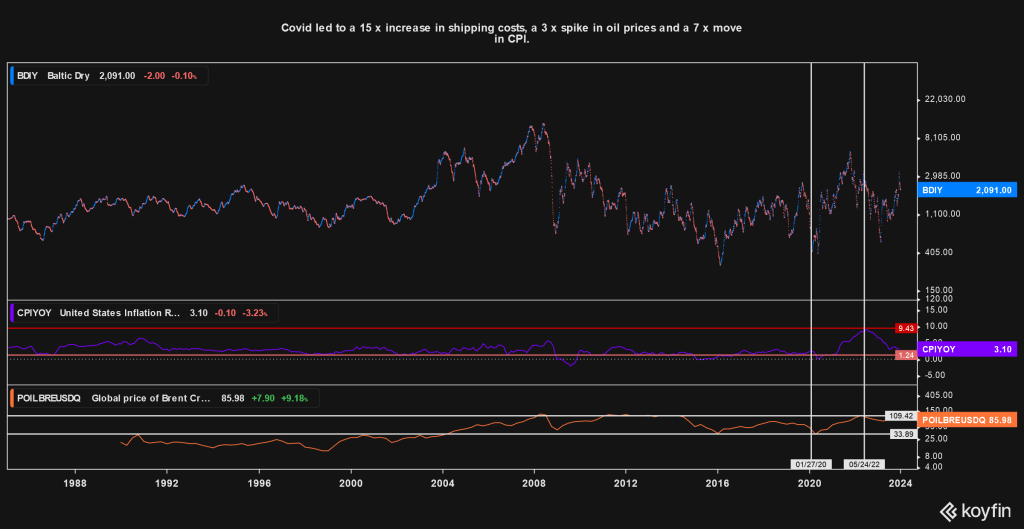Click the red 9.43 level label
The width and height of the screenshot is (1024, 529).
coord(903,328)
